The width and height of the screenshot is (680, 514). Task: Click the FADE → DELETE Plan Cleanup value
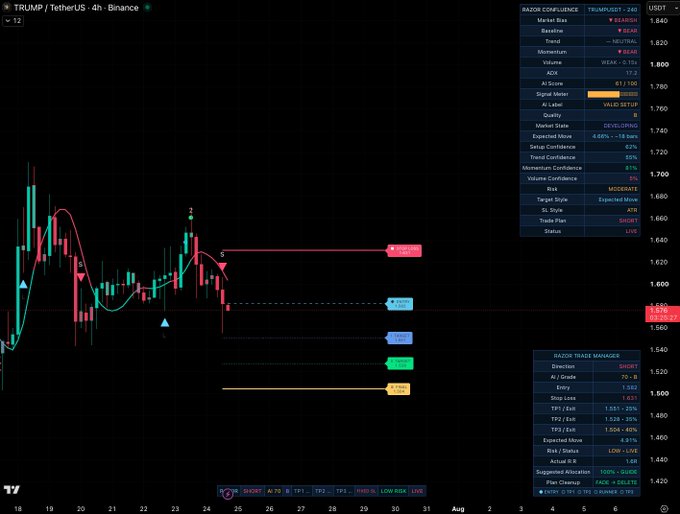(616, 482)
